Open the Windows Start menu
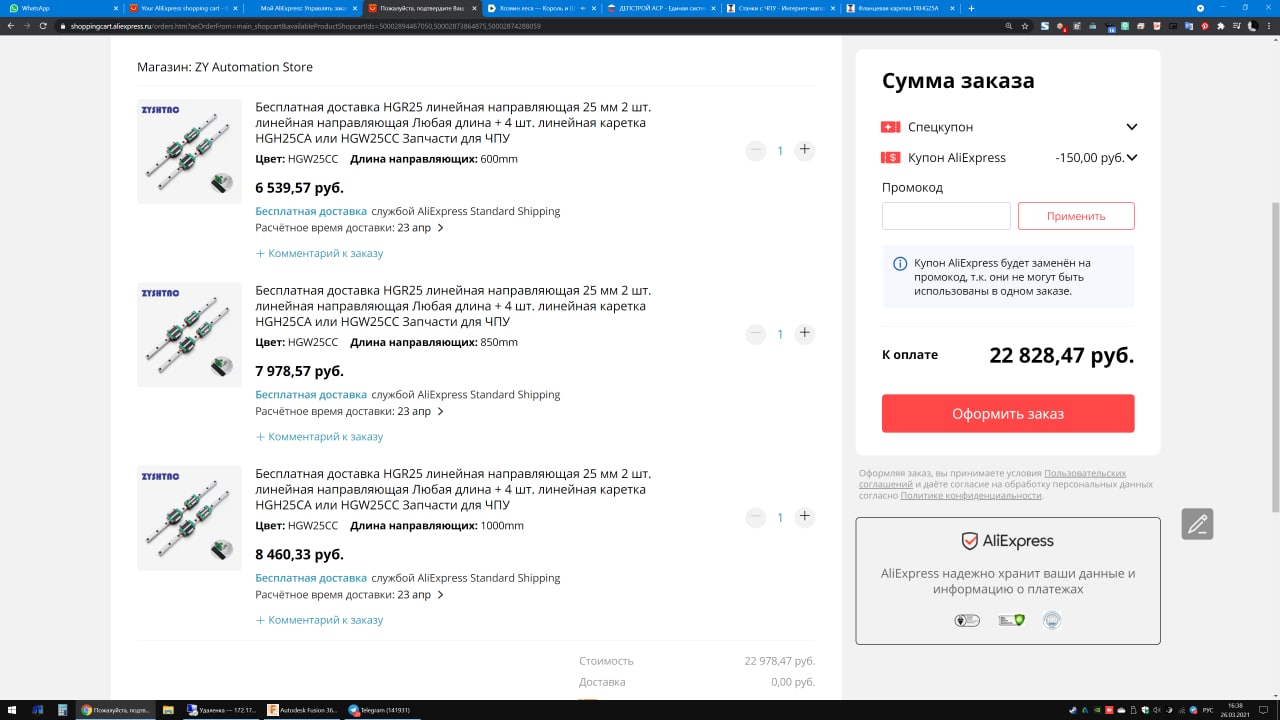The height and width of the screenshot is (720, 1280). pyautogui.click(x=11, y=710)
